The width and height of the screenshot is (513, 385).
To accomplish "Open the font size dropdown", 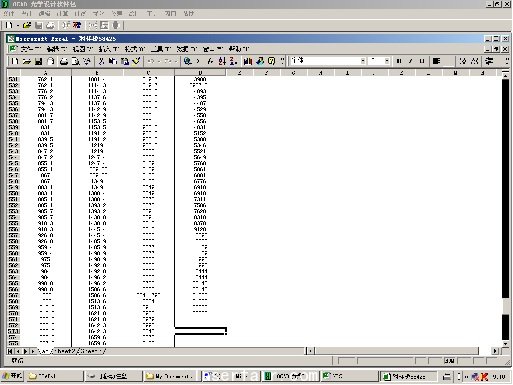I will (x=387, y=61).
